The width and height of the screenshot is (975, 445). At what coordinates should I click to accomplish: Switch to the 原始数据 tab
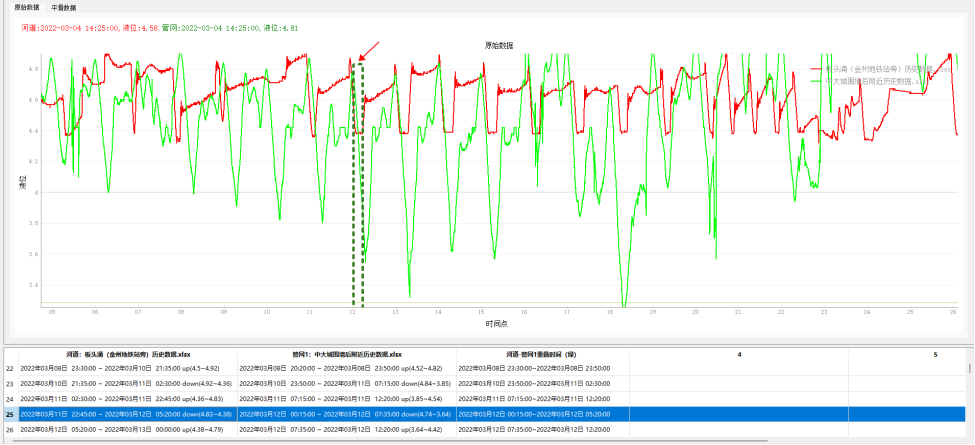[x=27, y=7]
